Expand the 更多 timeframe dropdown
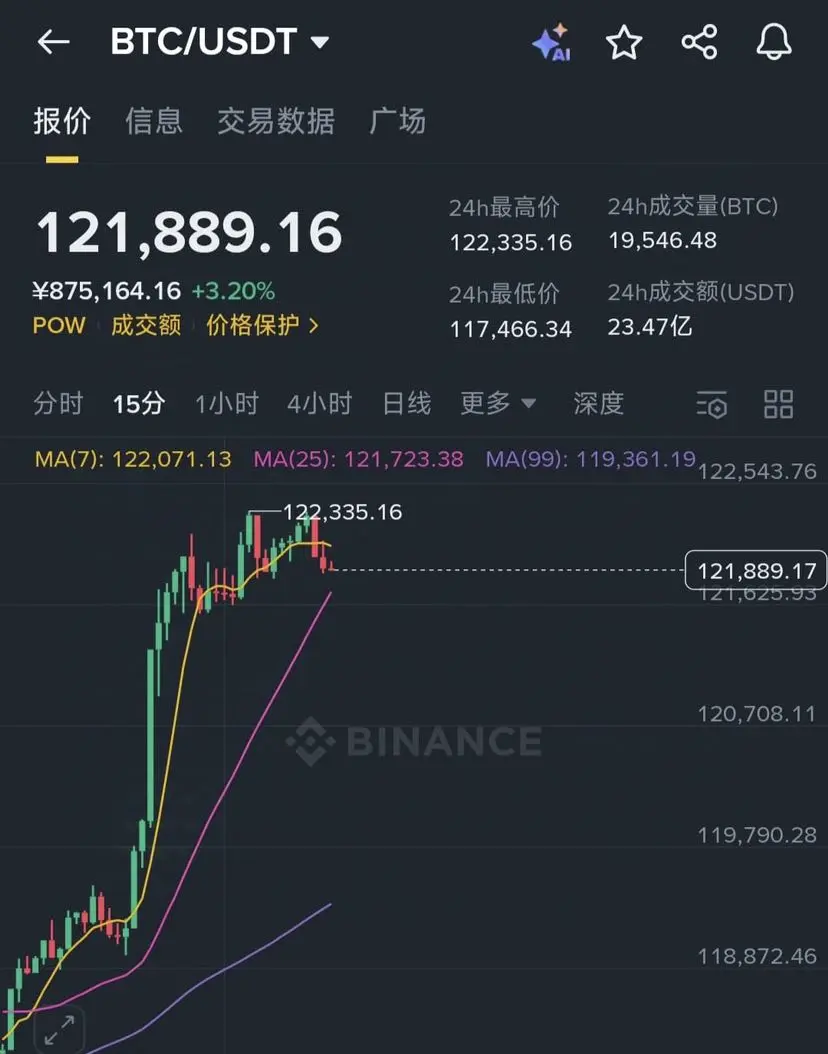828x1054 pixels. pyautogui.click(x=498, y=403)
